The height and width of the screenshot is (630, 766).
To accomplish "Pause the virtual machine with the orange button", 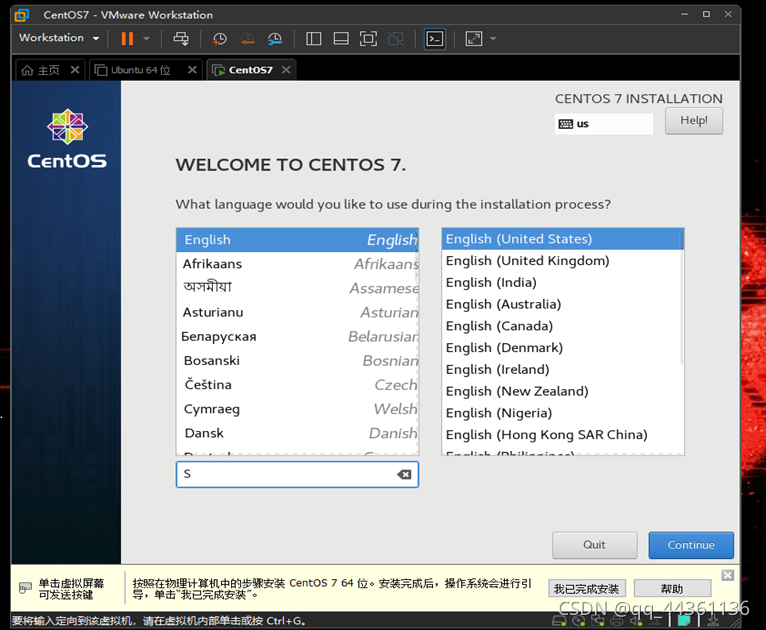I will tap(127, 39).
